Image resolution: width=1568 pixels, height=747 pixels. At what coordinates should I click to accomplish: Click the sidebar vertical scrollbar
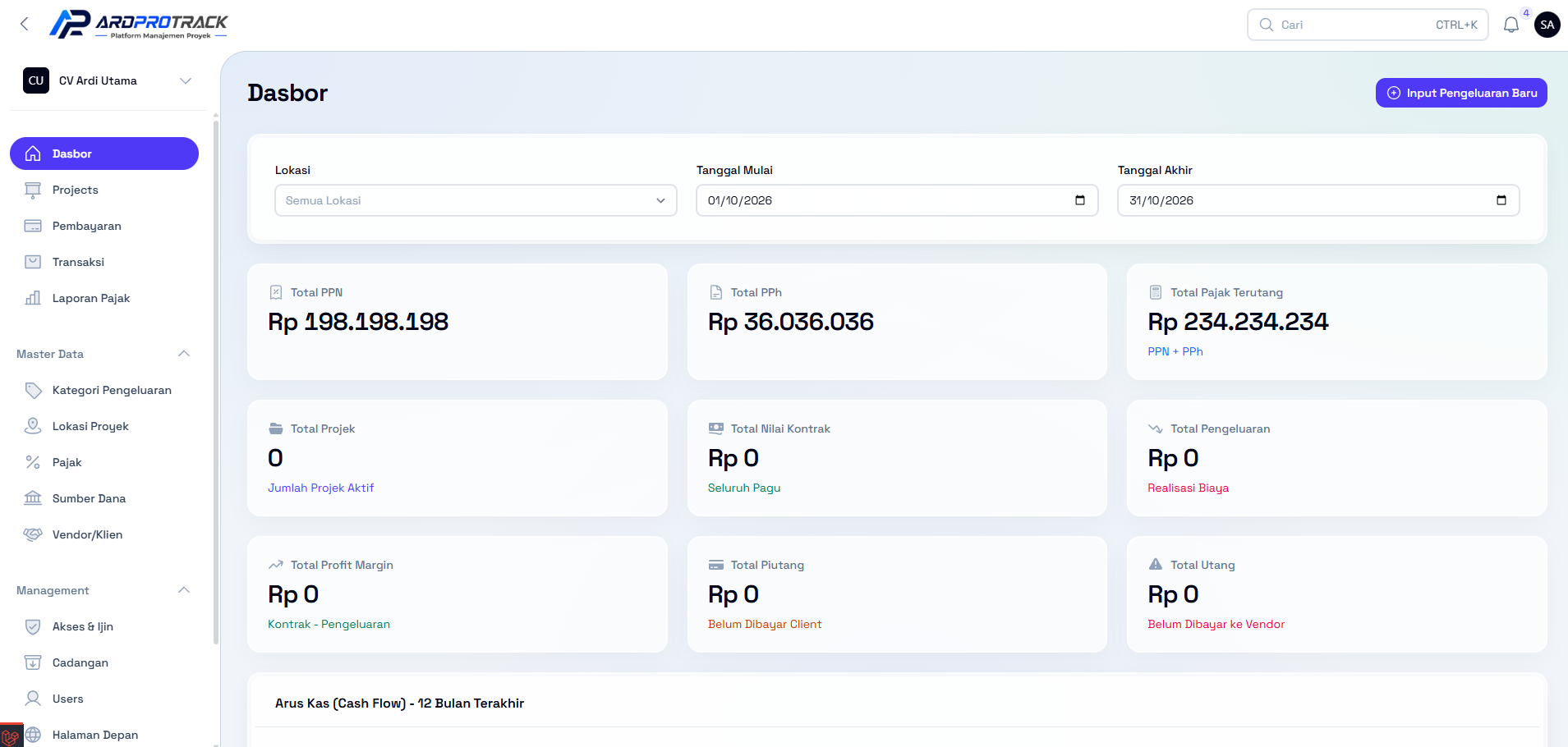pyautogui.click(x=216, y=382)
